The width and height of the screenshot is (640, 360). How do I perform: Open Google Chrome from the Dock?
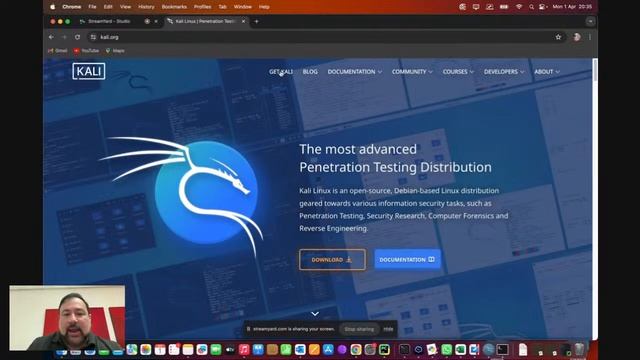[x=356, y=349]
